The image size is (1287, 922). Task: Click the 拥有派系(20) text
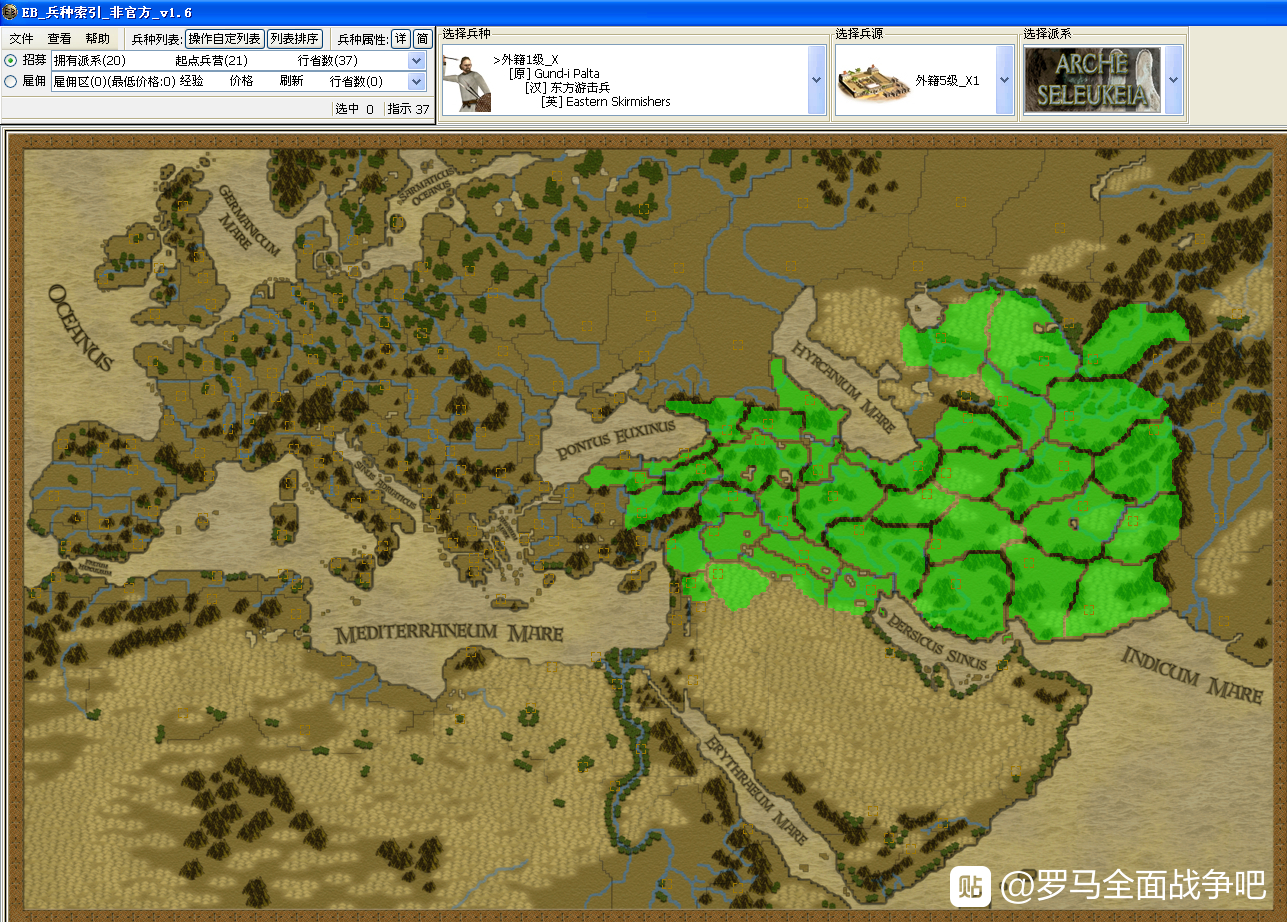(x=90, y=61)
